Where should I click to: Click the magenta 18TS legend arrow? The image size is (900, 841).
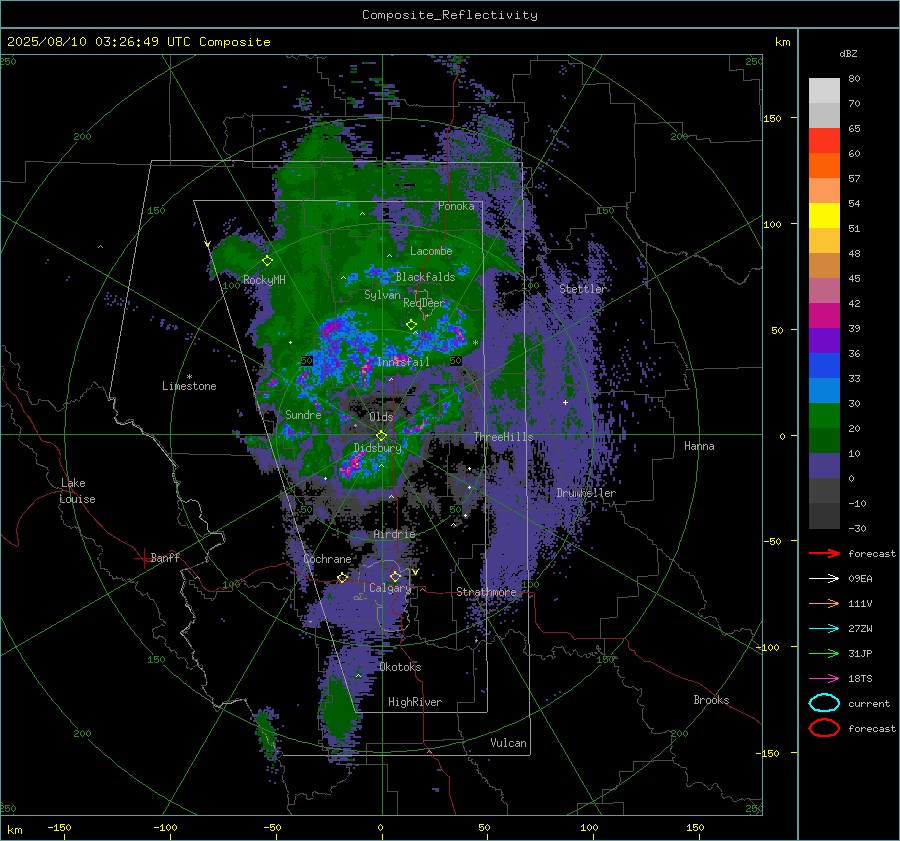pos(824,679)
